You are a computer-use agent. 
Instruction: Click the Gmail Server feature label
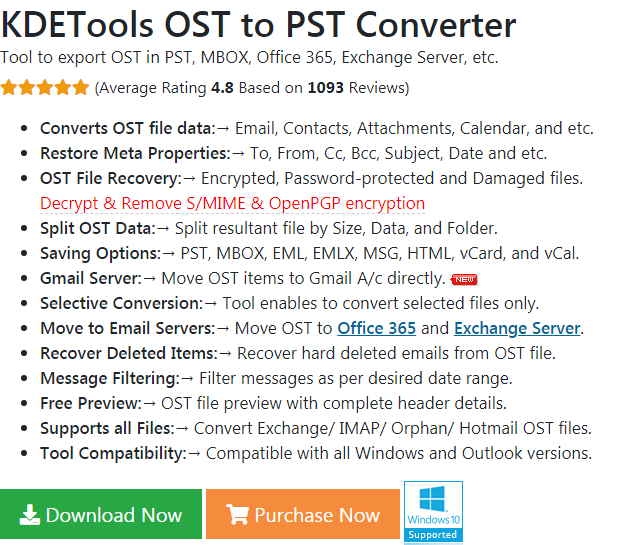91,278
